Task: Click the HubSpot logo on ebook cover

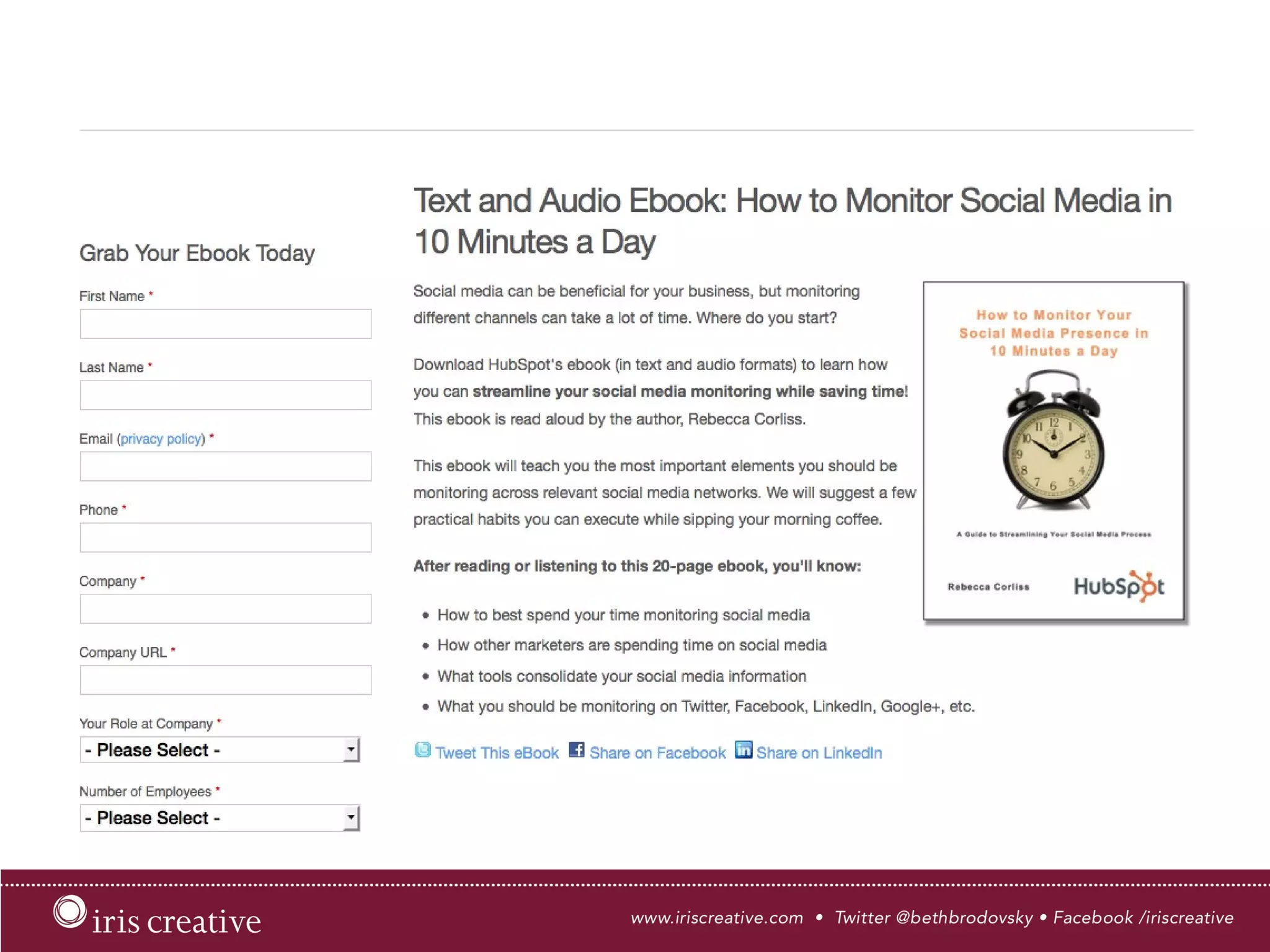Action: (x=1119, y=586)
